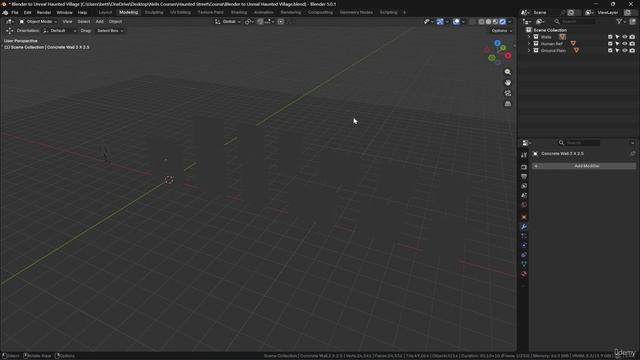Open Global transform orientation dropdown
This screenshot has width=640, height=360.
[228, 22]
